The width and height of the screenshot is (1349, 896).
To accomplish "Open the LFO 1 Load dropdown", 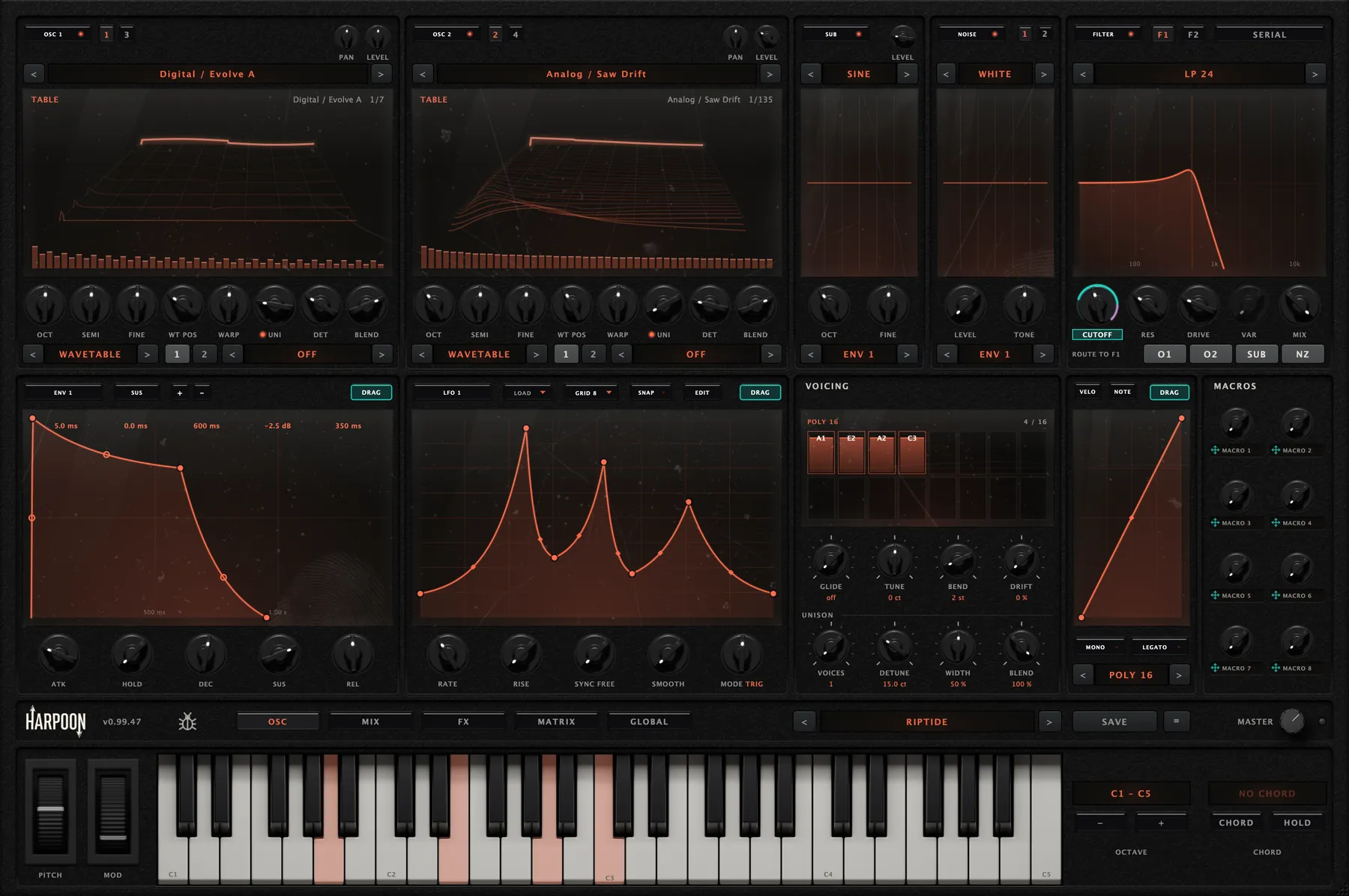I will pyautogui.click(x=529, y=393).
